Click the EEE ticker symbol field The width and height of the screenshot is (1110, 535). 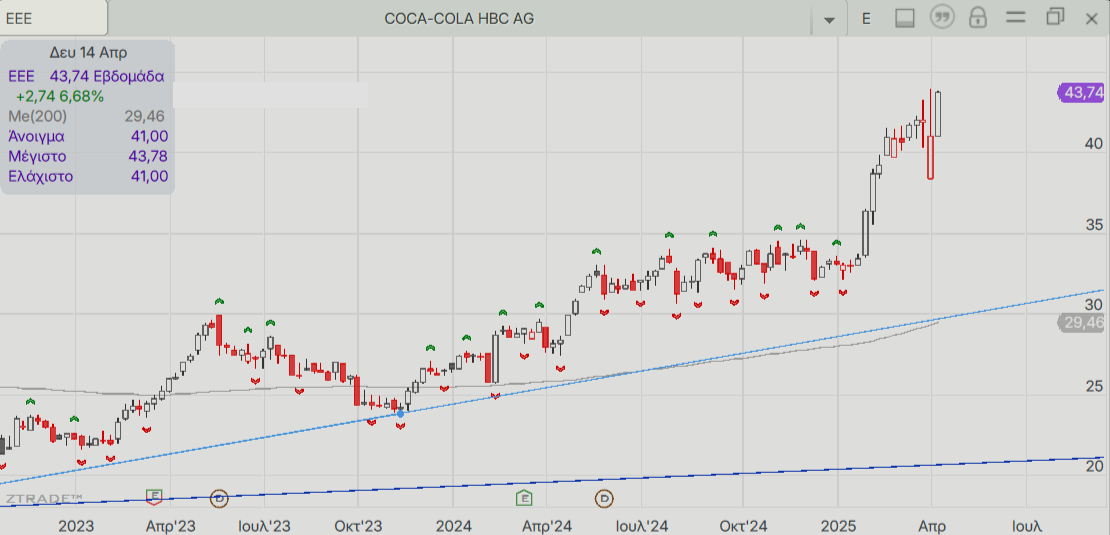[54, 18]
